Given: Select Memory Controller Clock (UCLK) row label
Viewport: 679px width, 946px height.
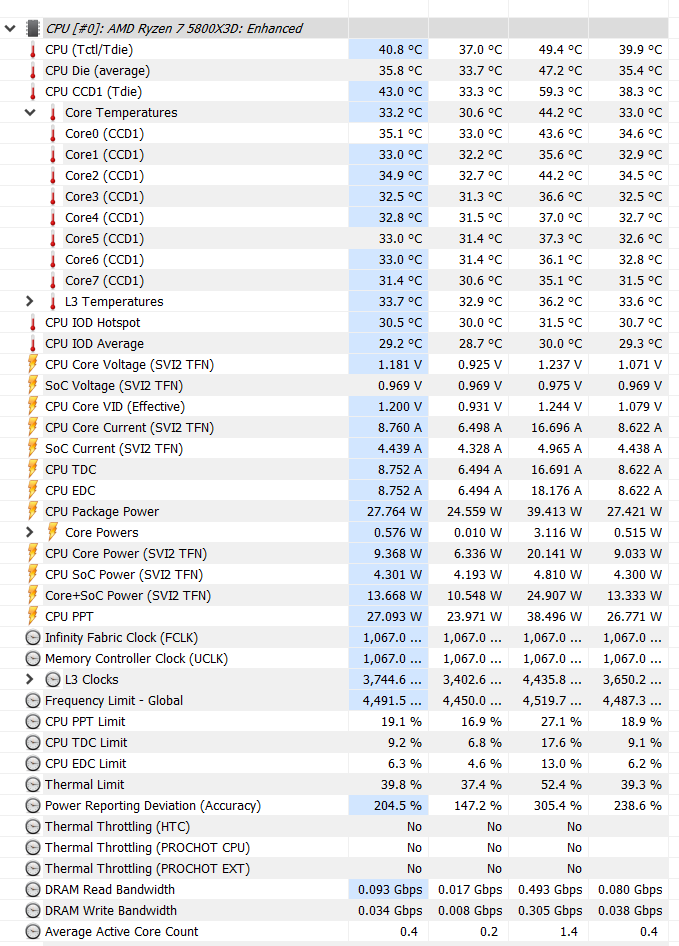Looking at the screenshot, I should click(136, 659).
